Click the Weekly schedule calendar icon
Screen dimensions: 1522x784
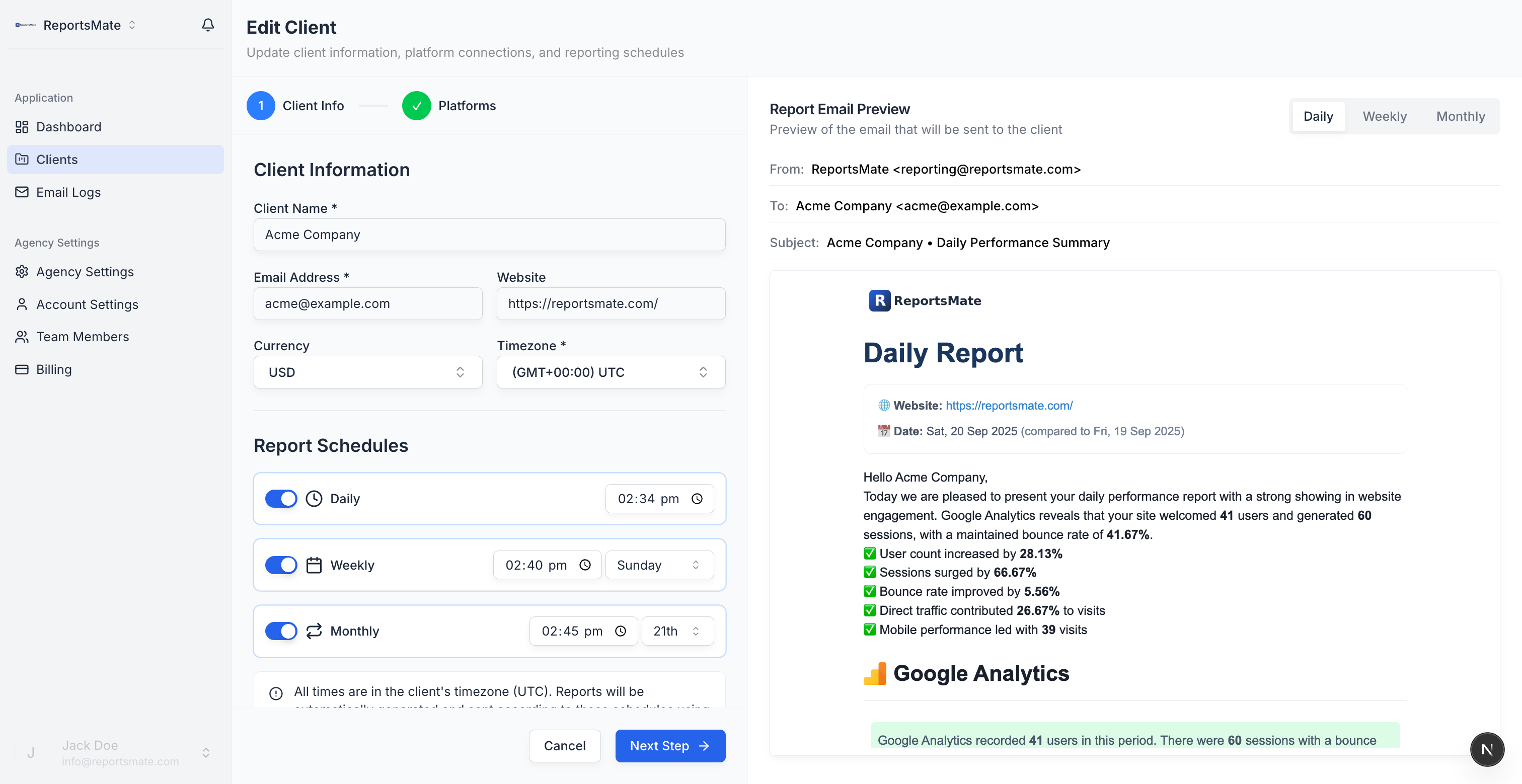(314, 565)
